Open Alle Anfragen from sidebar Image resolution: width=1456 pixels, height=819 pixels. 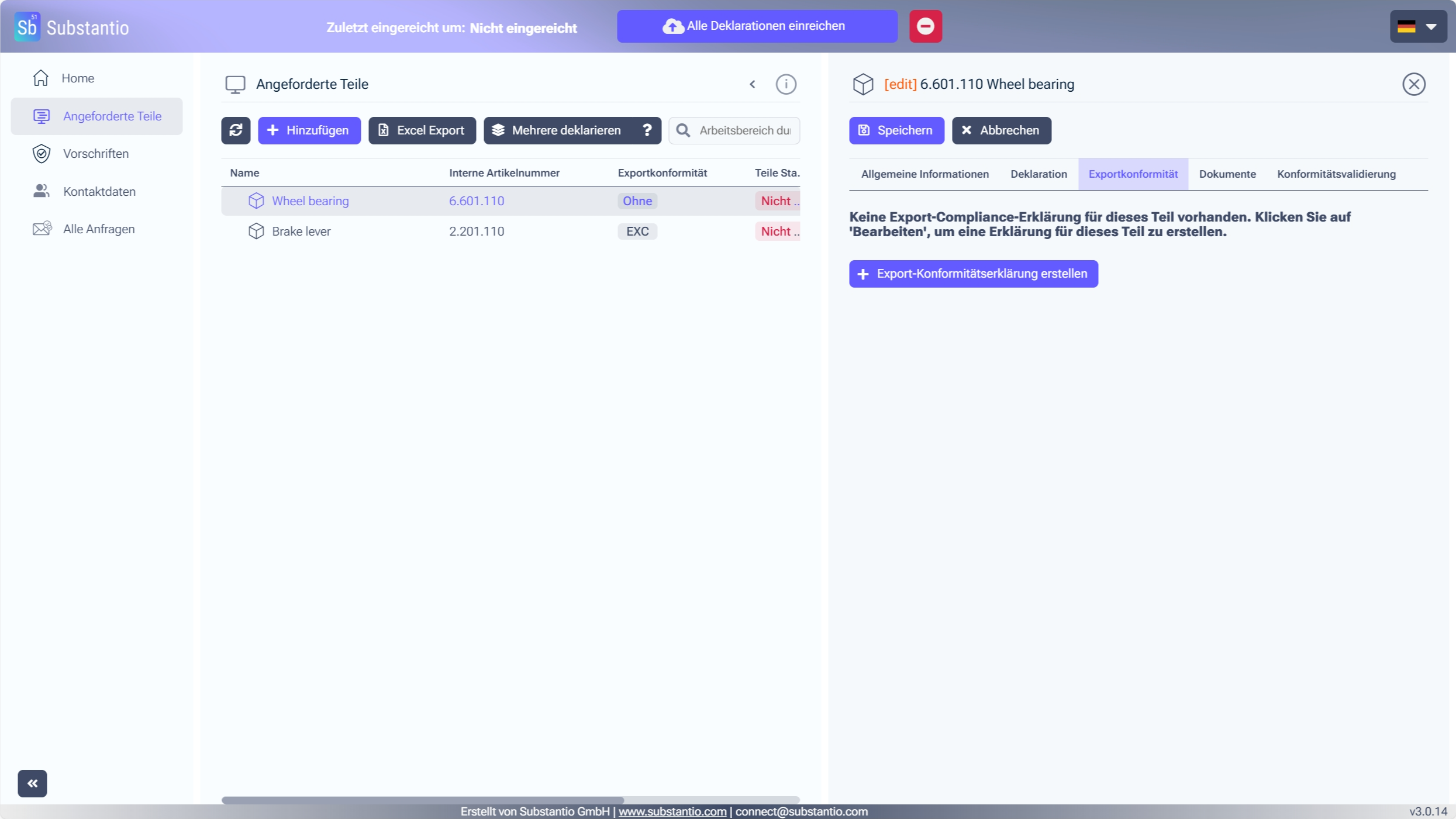[98, 229]
